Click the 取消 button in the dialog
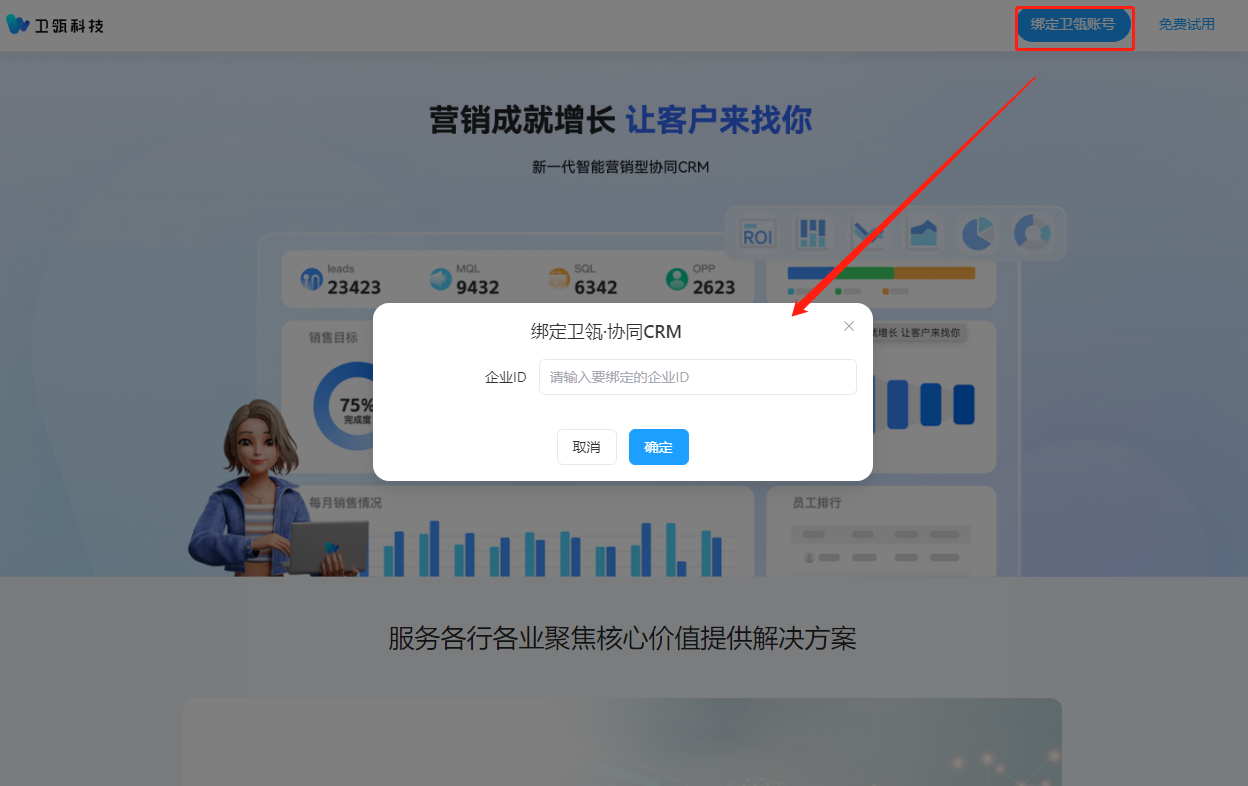This screenshot has width=1248, height=786. click(x=587, y=447)
